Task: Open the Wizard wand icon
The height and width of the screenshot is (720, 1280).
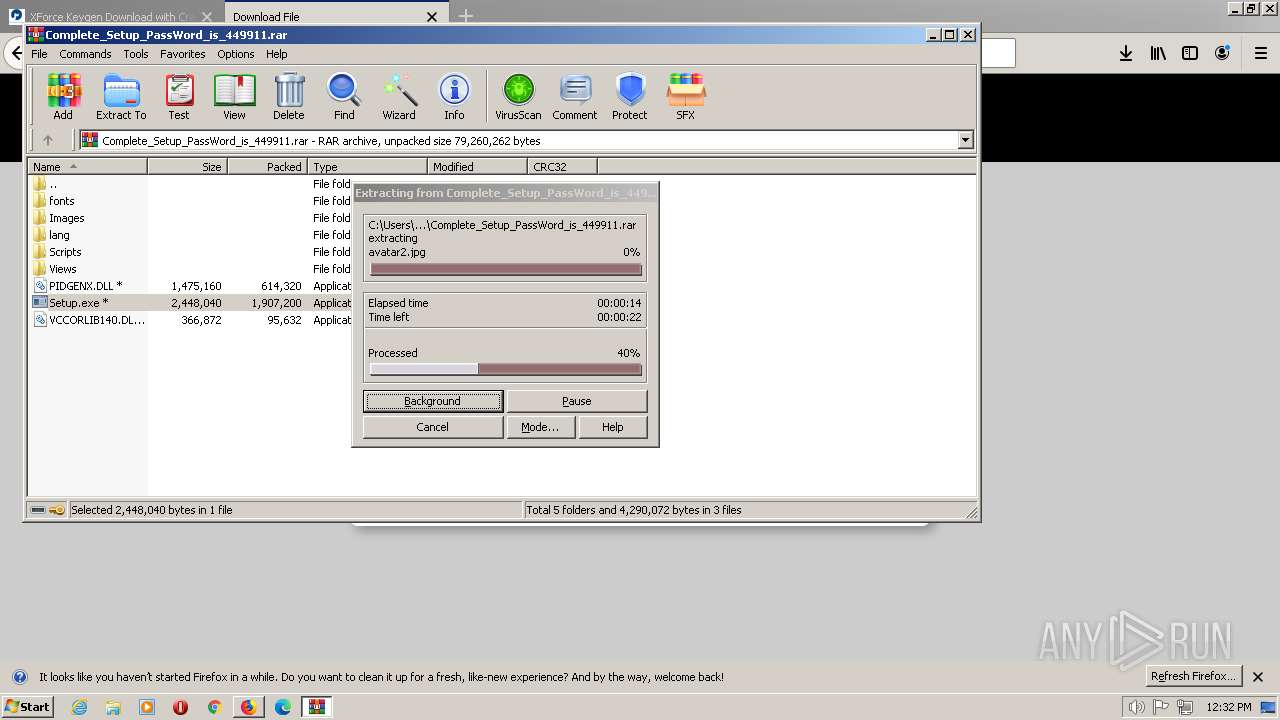Action: [x=399, y=97]
